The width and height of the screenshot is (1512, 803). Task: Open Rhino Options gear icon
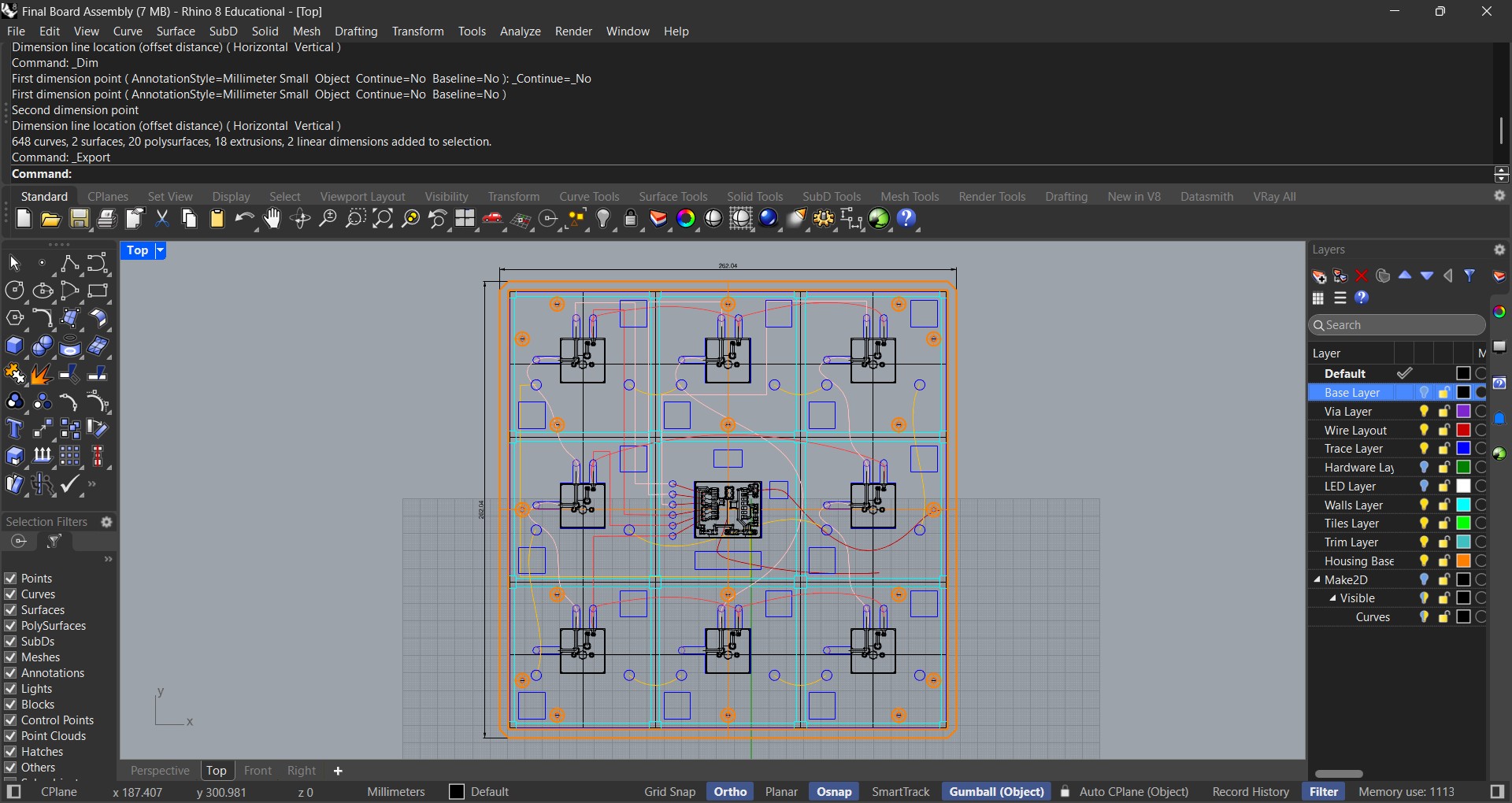coord(824,219)
